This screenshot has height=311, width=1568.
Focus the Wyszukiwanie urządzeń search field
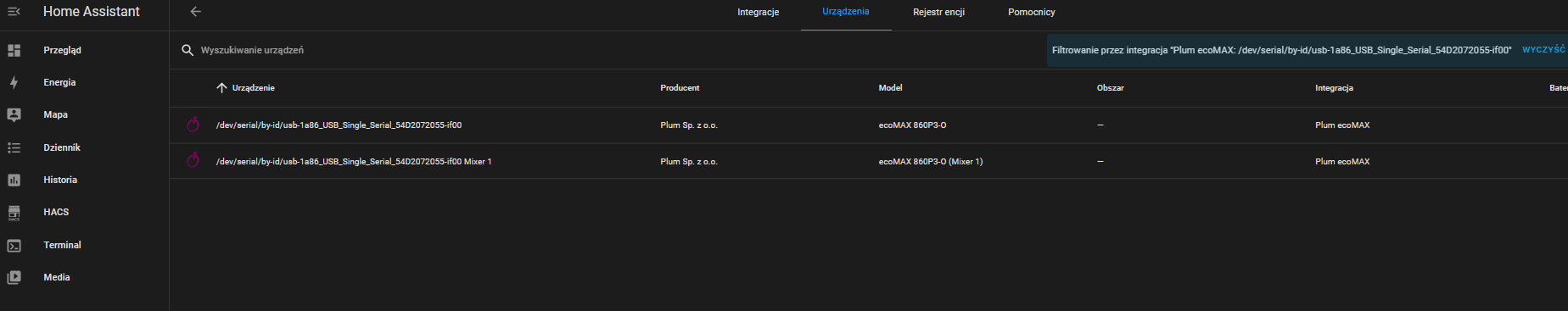[608, 50]
